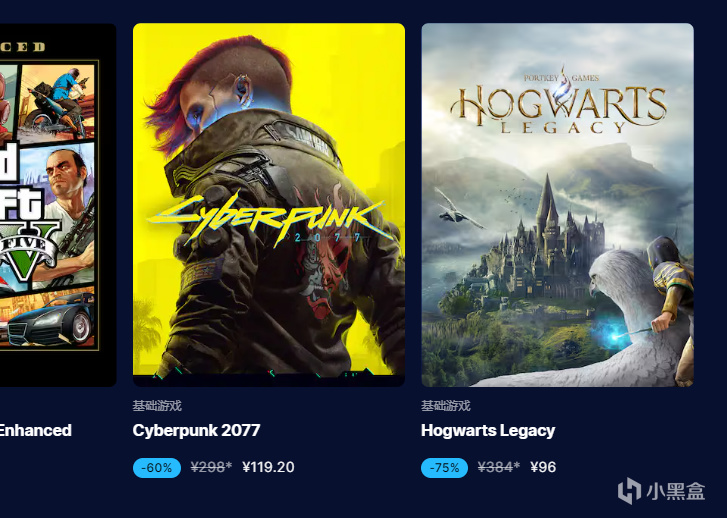
Task: Click the Hogwarts Legacy title link
Action: (x=488, y=430)
